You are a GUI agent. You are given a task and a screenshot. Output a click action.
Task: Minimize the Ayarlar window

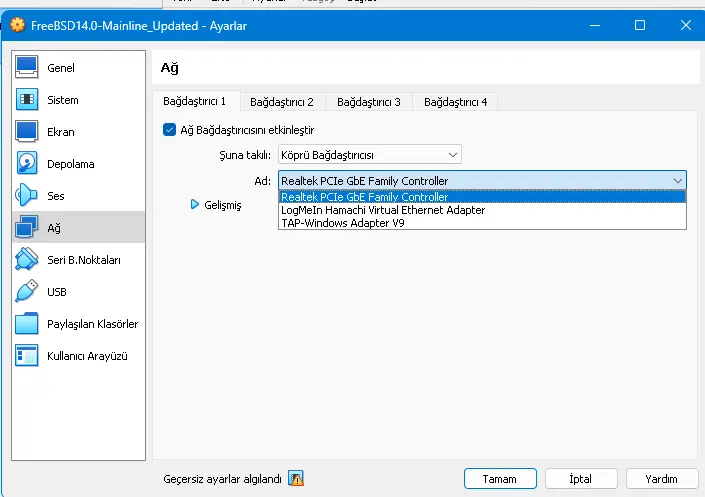pos(595,25)
